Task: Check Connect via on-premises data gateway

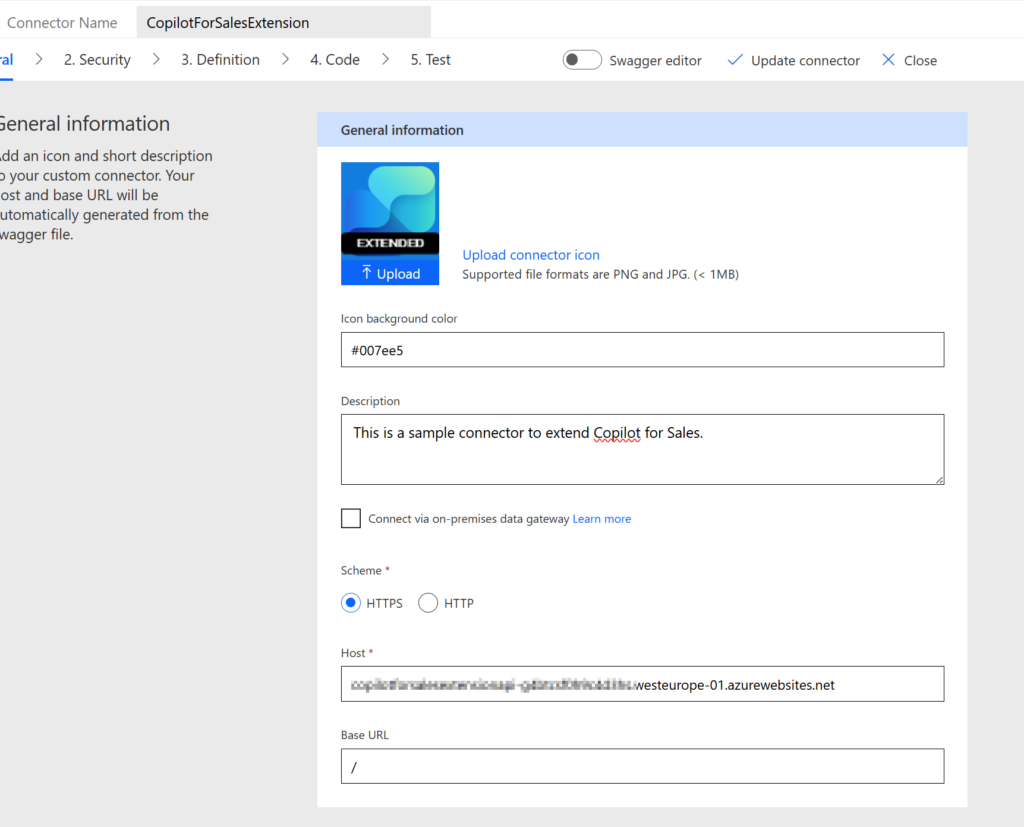Action: coord(351,518)
